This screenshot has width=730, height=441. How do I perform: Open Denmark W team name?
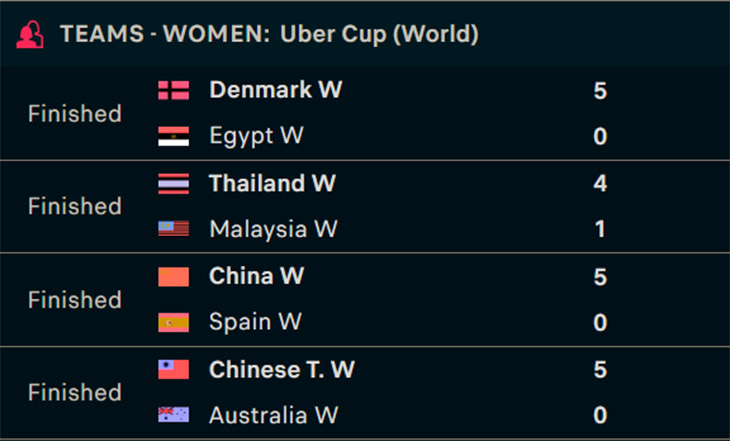[276, 90]
